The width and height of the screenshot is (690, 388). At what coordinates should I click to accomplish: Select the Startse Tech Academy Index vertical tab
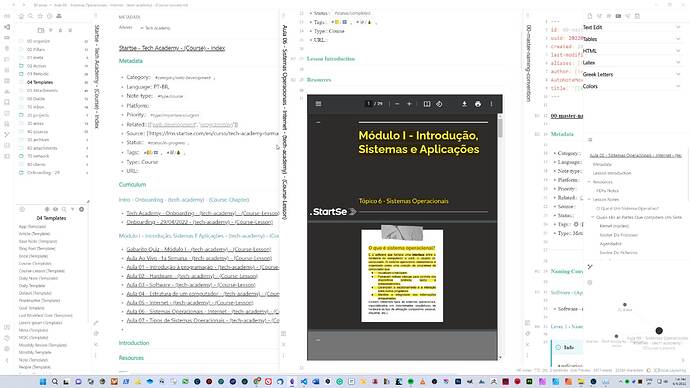pos(97,77)
